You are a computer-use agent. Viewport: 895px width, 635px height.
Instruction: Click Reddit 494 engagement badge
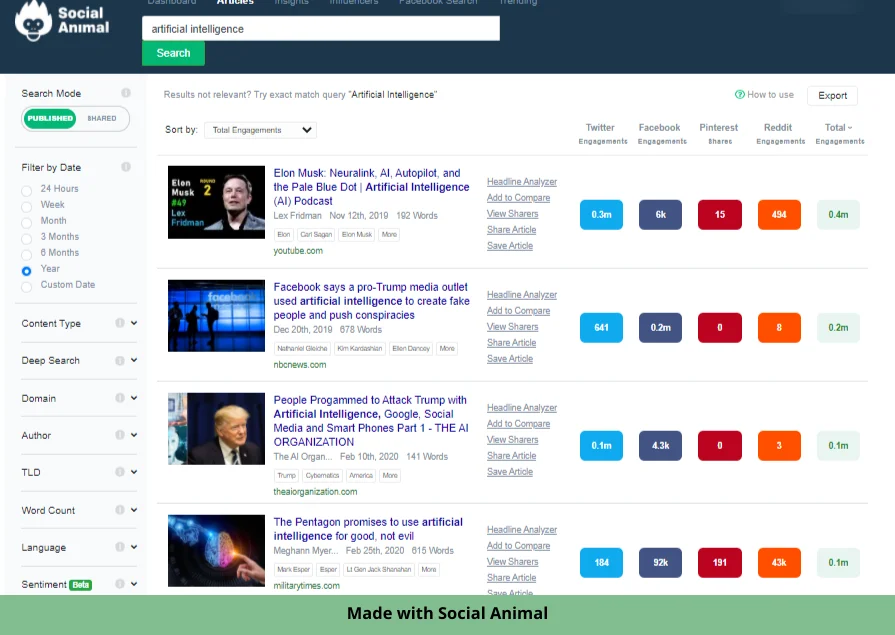pos(779,215)
